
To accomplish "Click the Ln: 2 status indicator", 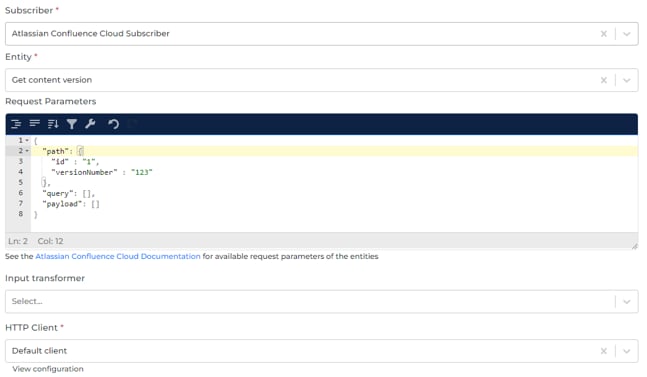I will pyautogui.click(x=18, y=241).
